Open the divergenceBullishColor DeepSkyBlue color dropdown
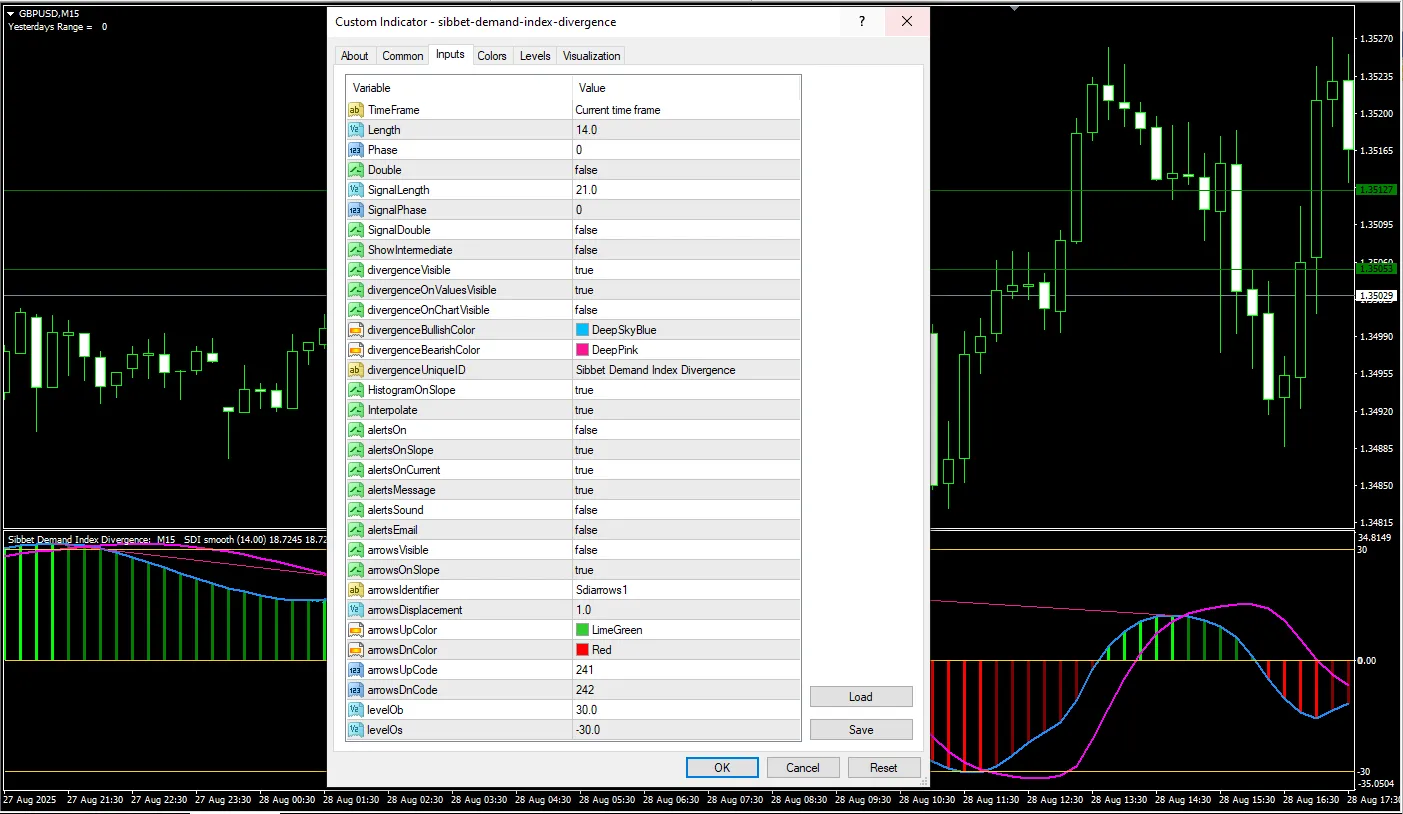 pos(685,330)
